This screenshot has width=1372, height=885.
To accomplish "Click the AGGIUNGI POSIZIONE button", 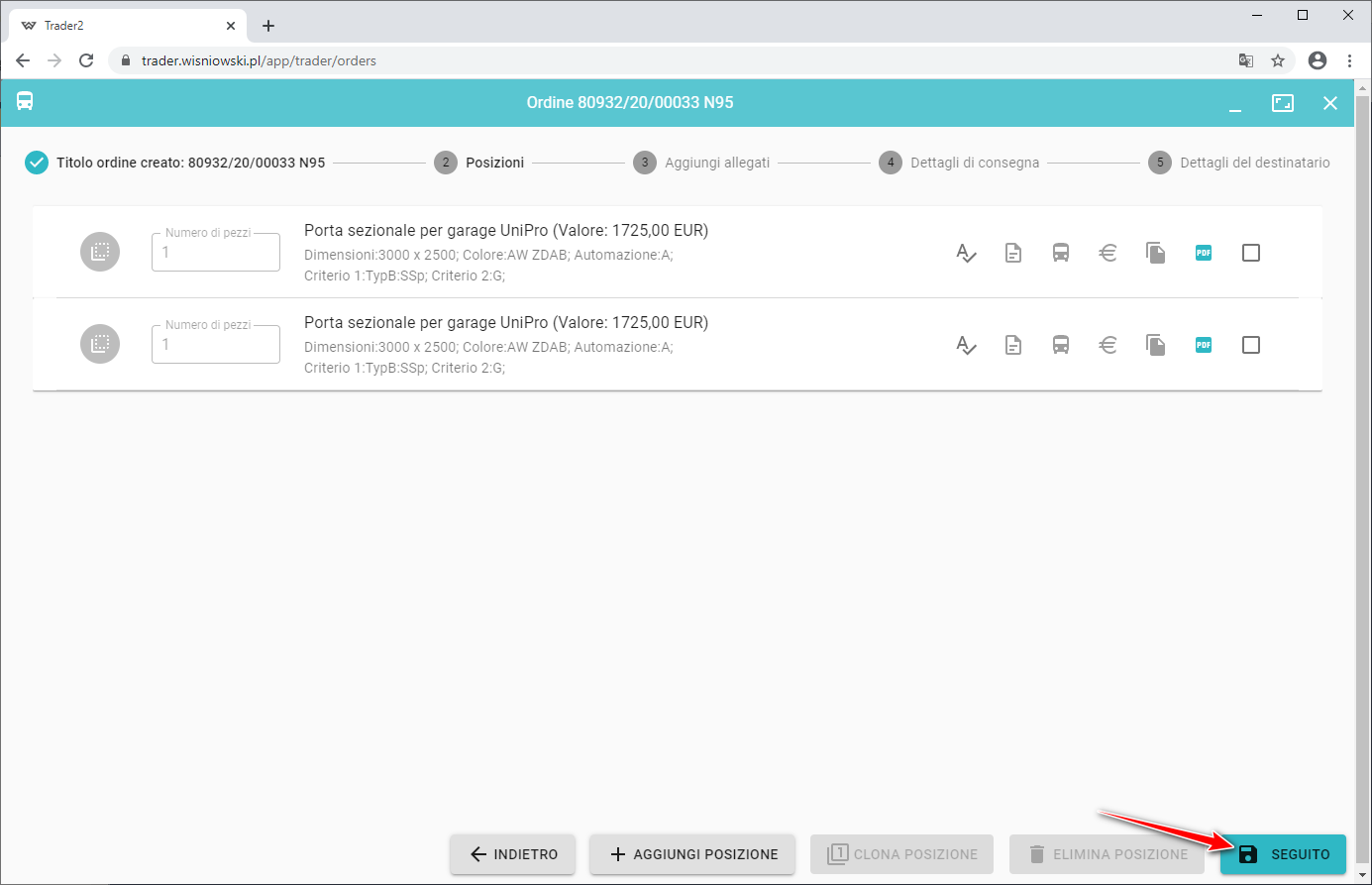I will (x=692, y=854).
